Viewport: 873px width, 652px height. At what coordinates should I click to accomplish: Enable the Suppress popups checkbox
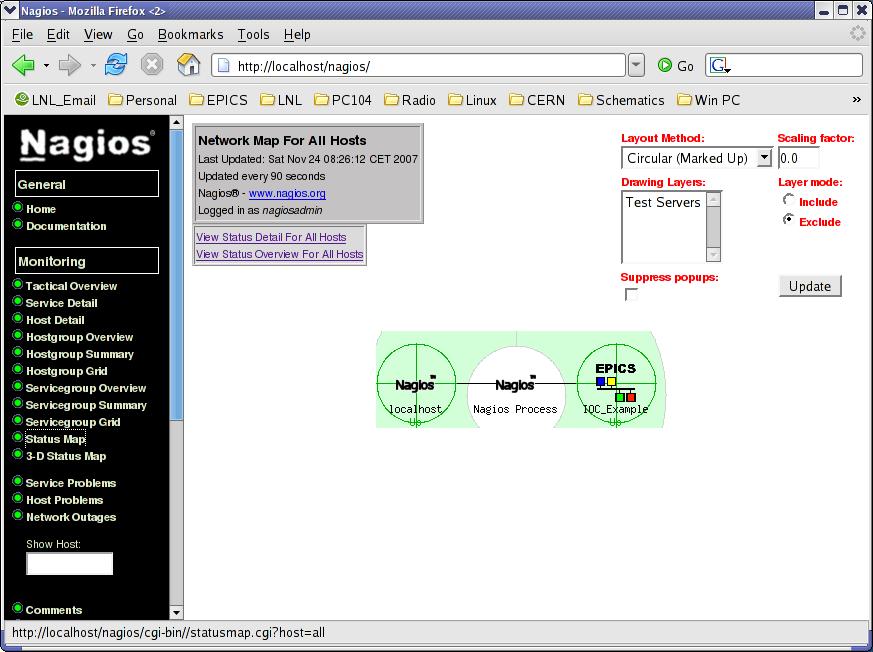pyautogui.click(x=631, y=294)
